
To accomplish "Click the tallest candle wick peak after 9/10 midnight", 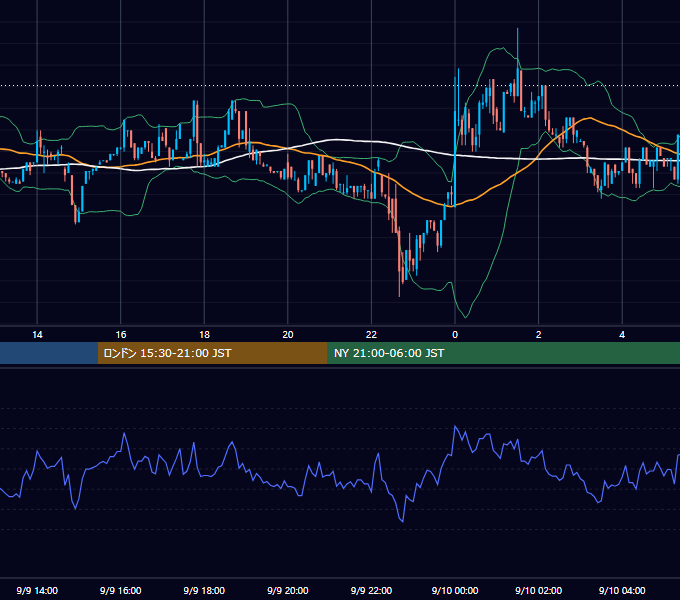I will tap(517, 29).
